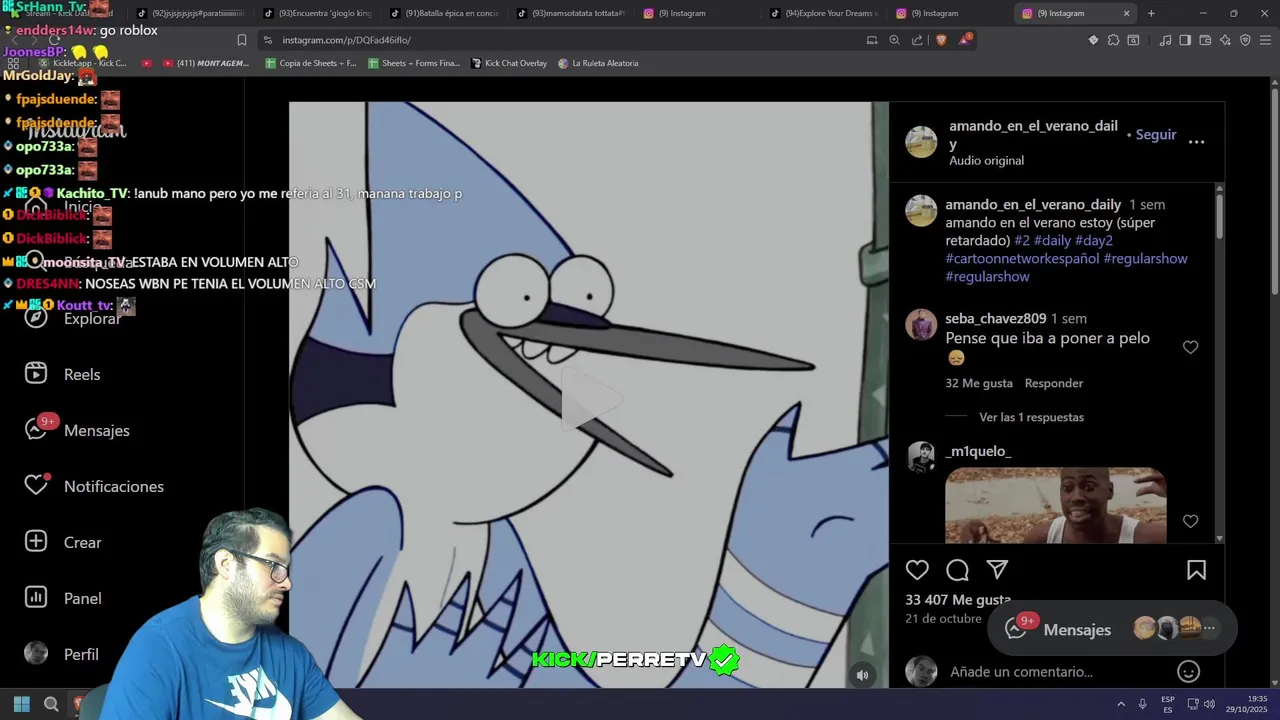Open Brave Wallet icon
Screen dimensions: 1280x720
pyautogui.click(x=1205, y=40)
